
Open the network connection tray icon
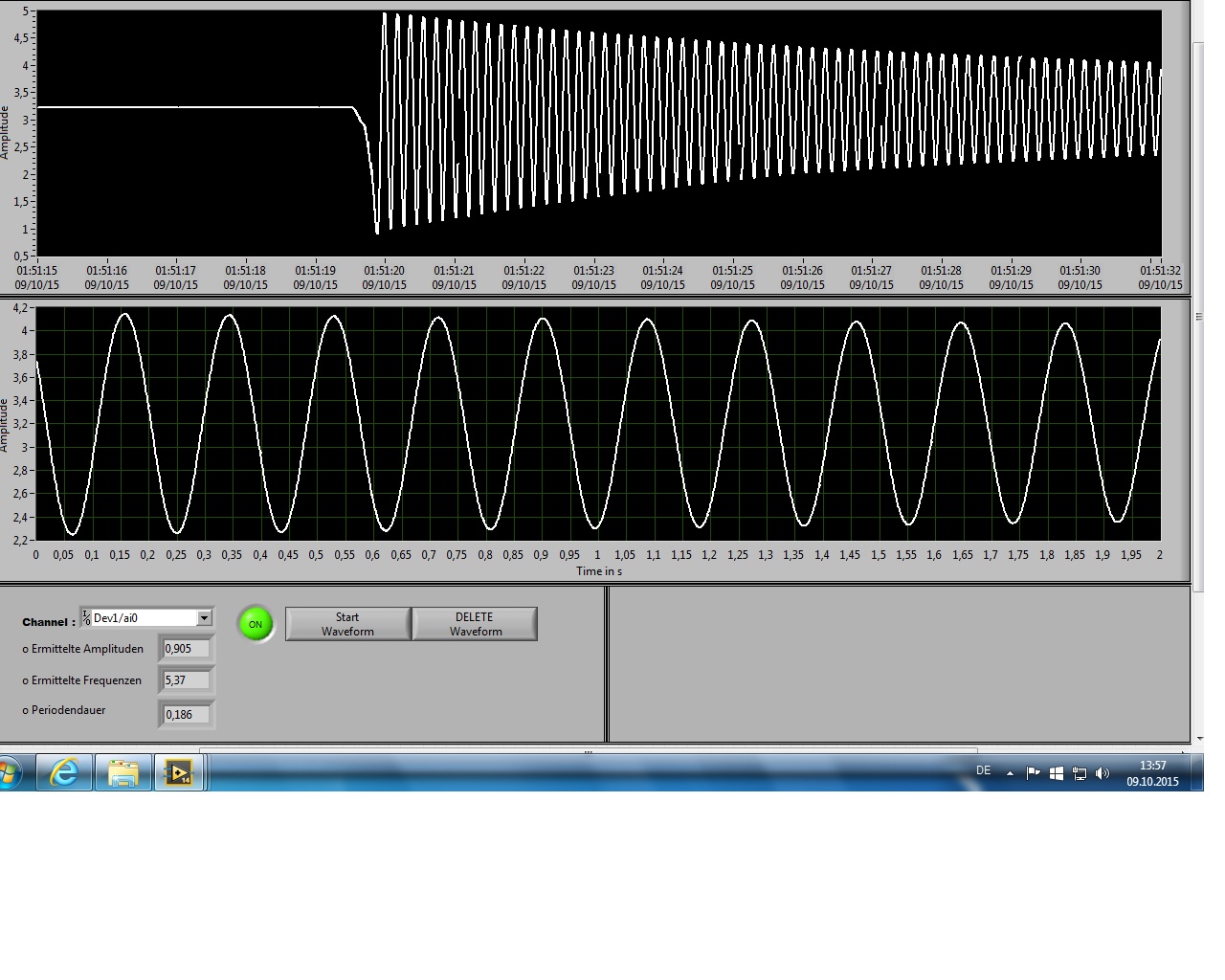click(1080, 773)
